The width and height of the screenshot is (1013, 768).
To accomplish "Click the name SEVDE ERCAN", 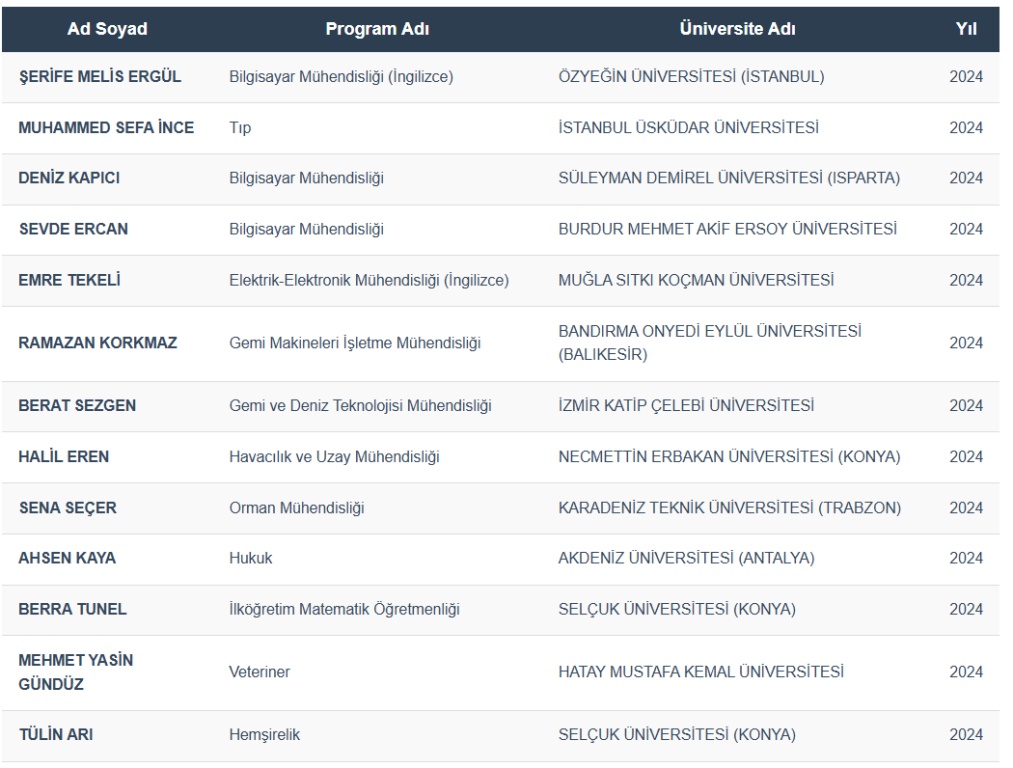I will [x=74, y=229].
